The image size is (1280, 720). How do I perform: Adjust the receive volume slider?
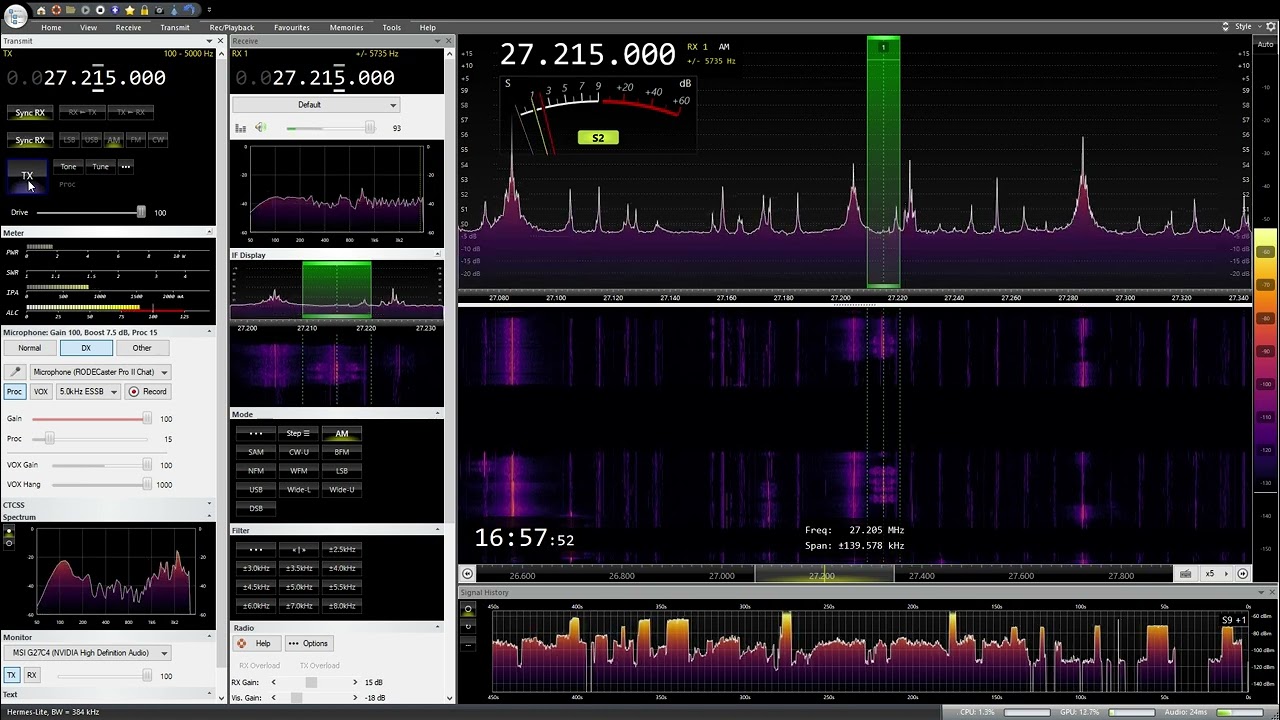coord(369,128)
